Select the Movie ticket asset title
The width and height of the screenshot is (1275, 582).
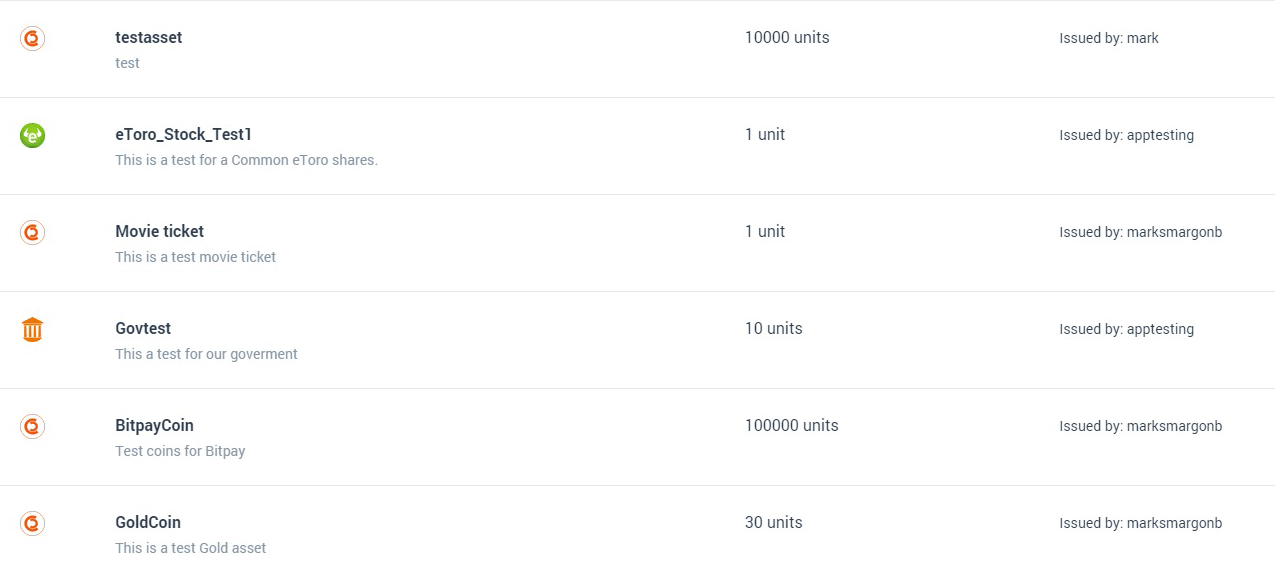(x=160, y=232)
